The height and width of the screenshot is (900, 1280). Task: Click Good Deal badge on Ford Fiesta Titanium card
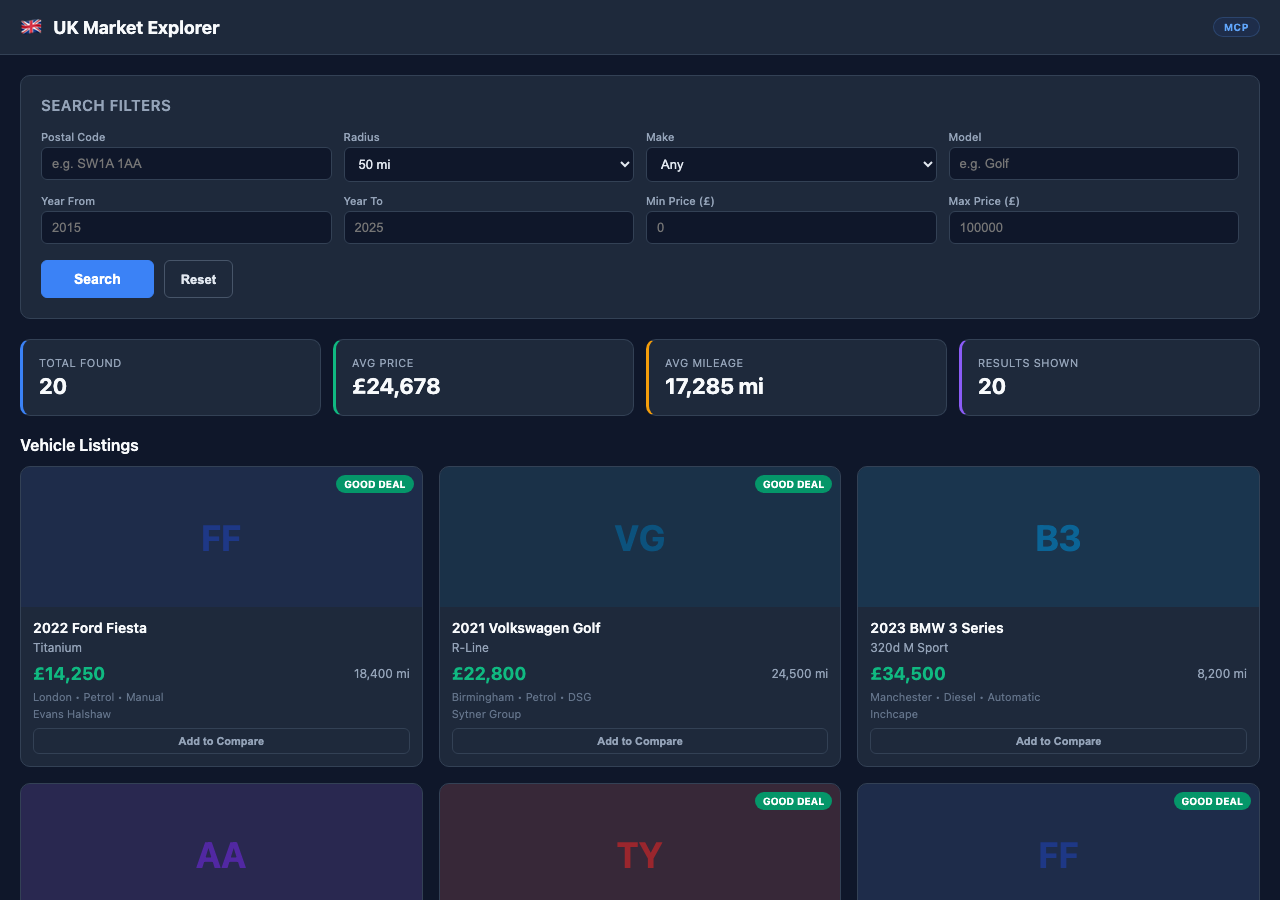pos(375,484)
